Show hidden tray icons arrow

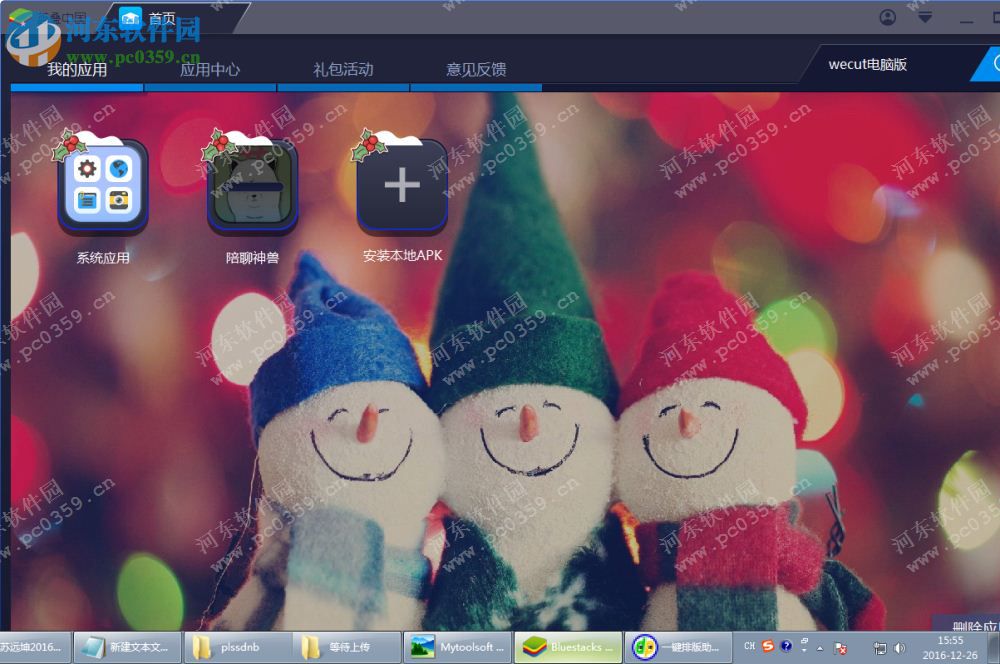click(820, 648)
